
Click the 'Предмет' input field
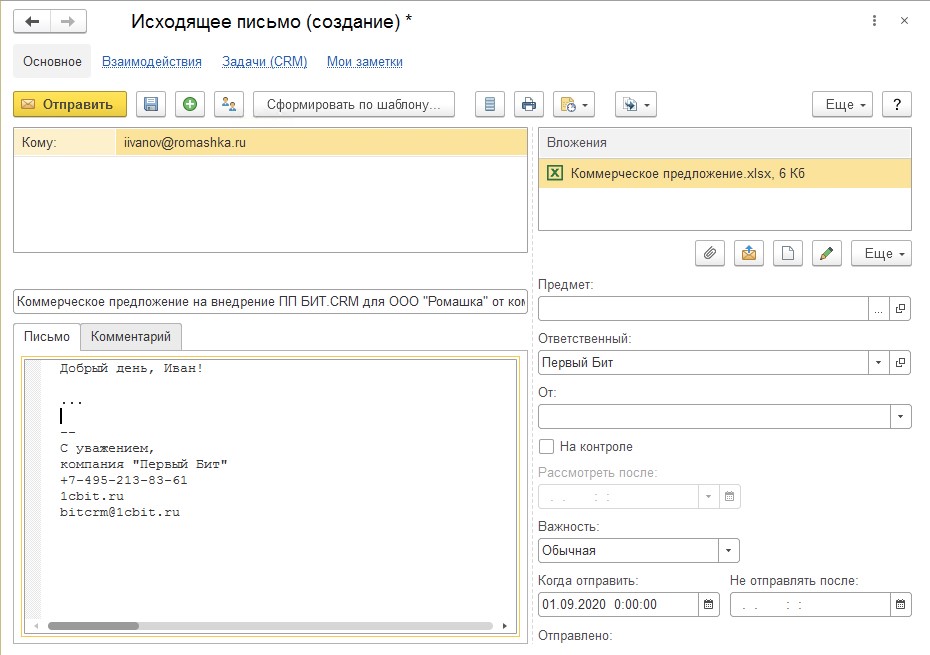tap(703, 309)
